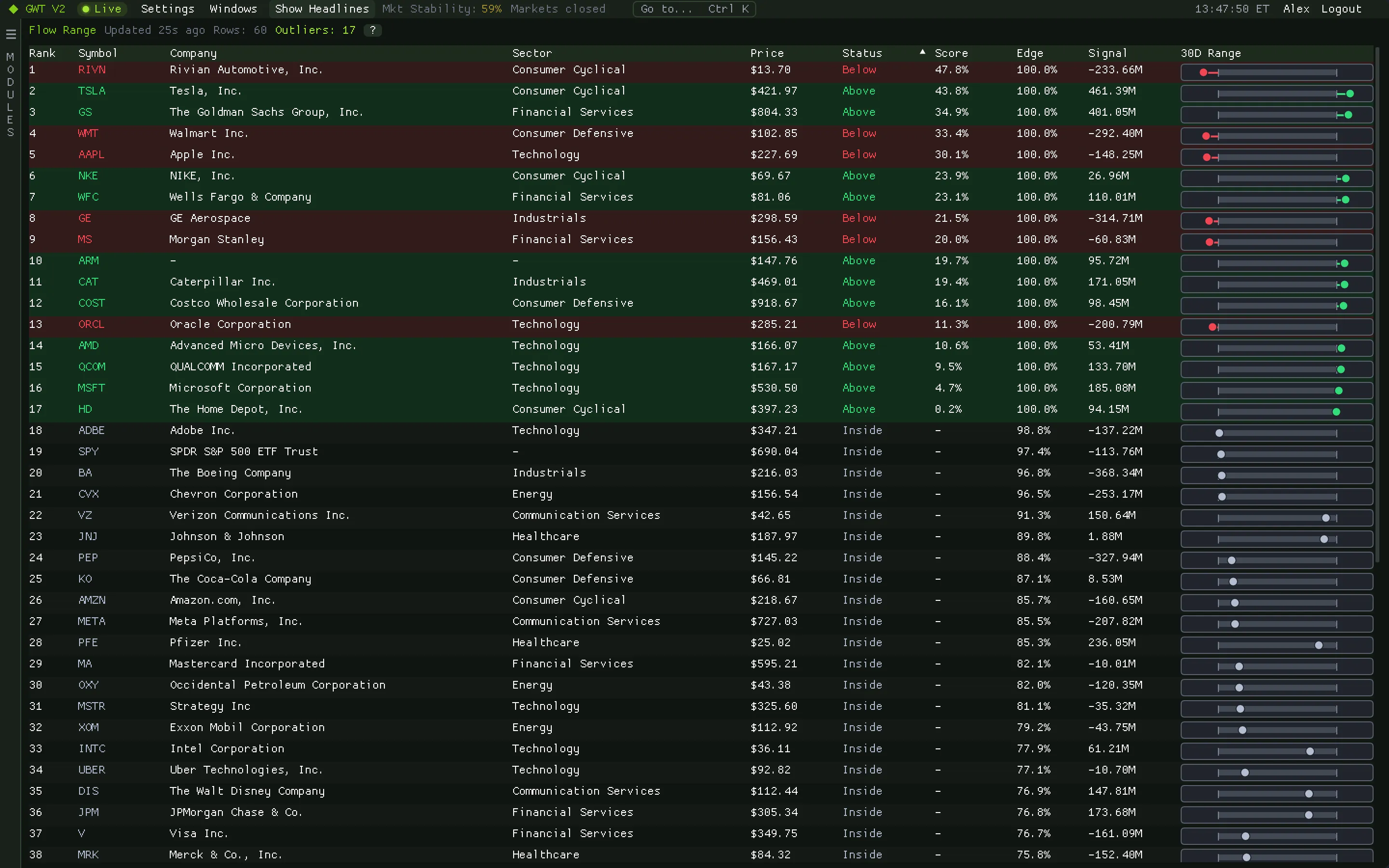The height and width of the screenshot is (868, 1389).
Task: Sort by the Rank column header
Action: (42, 54)
